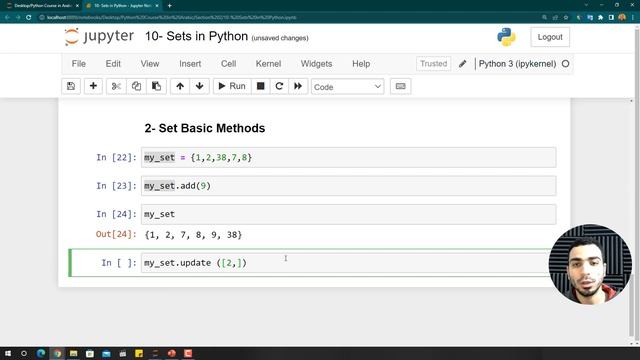640x360 pixels.
Task: Click the In [23]: prompt label
Action: (116, 186)
